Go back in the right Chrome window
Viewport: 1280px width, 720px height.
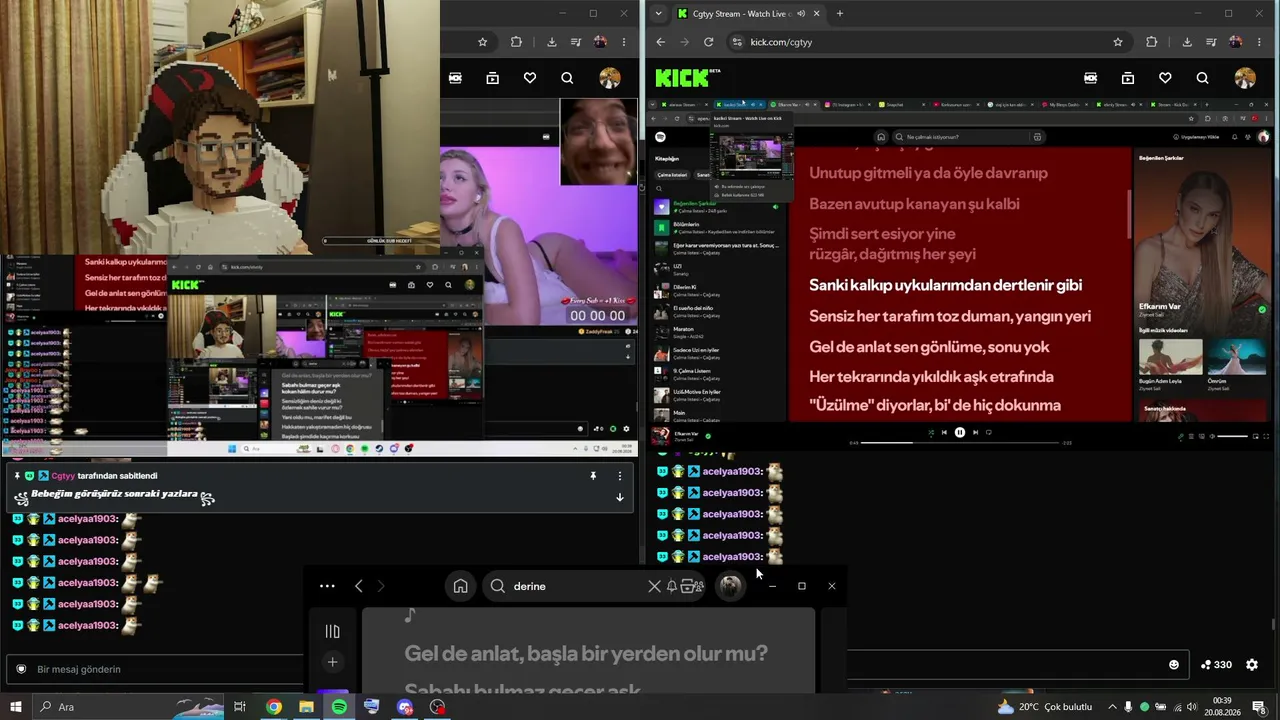660,42
